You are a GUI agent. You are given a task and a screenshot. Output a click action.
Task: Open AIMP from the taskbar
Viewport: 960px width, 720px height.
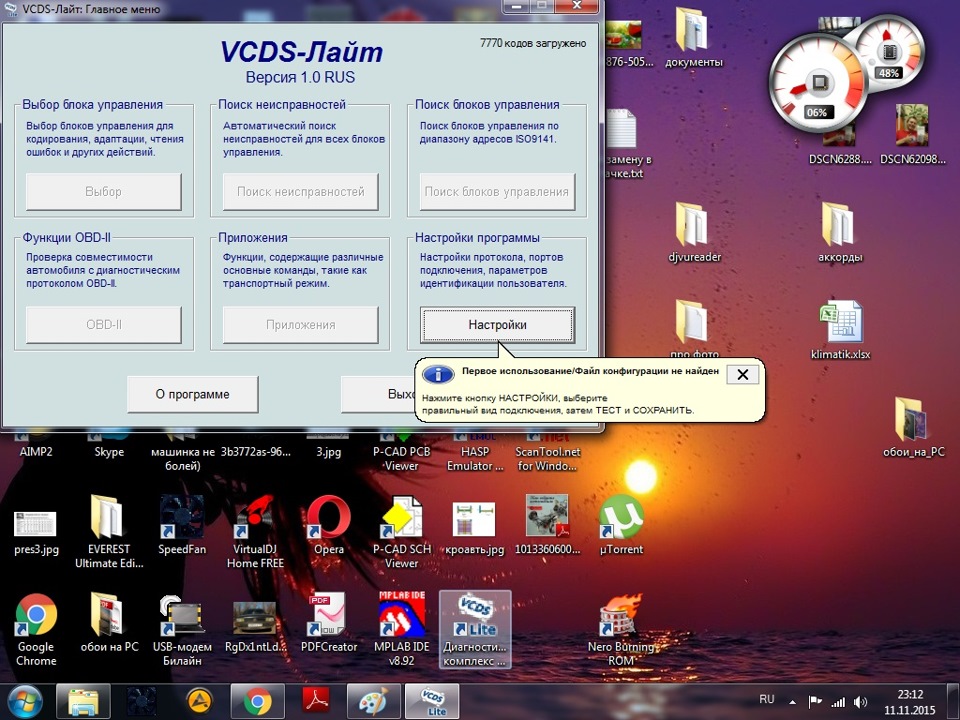[x=199, y=702]
